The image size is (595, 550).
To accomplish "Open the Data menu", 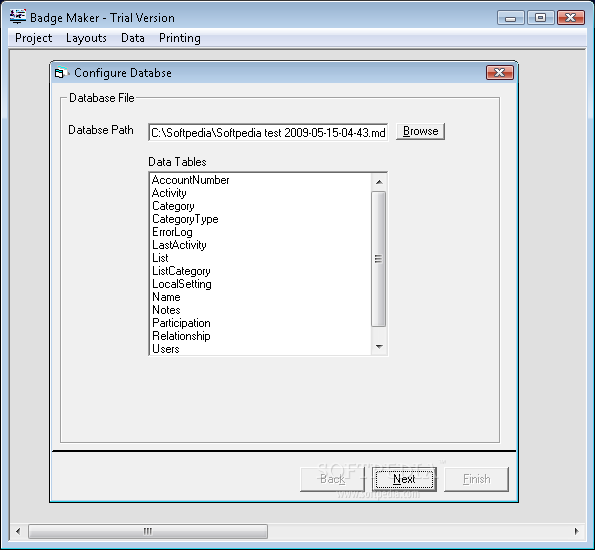I will pos(132,38).
